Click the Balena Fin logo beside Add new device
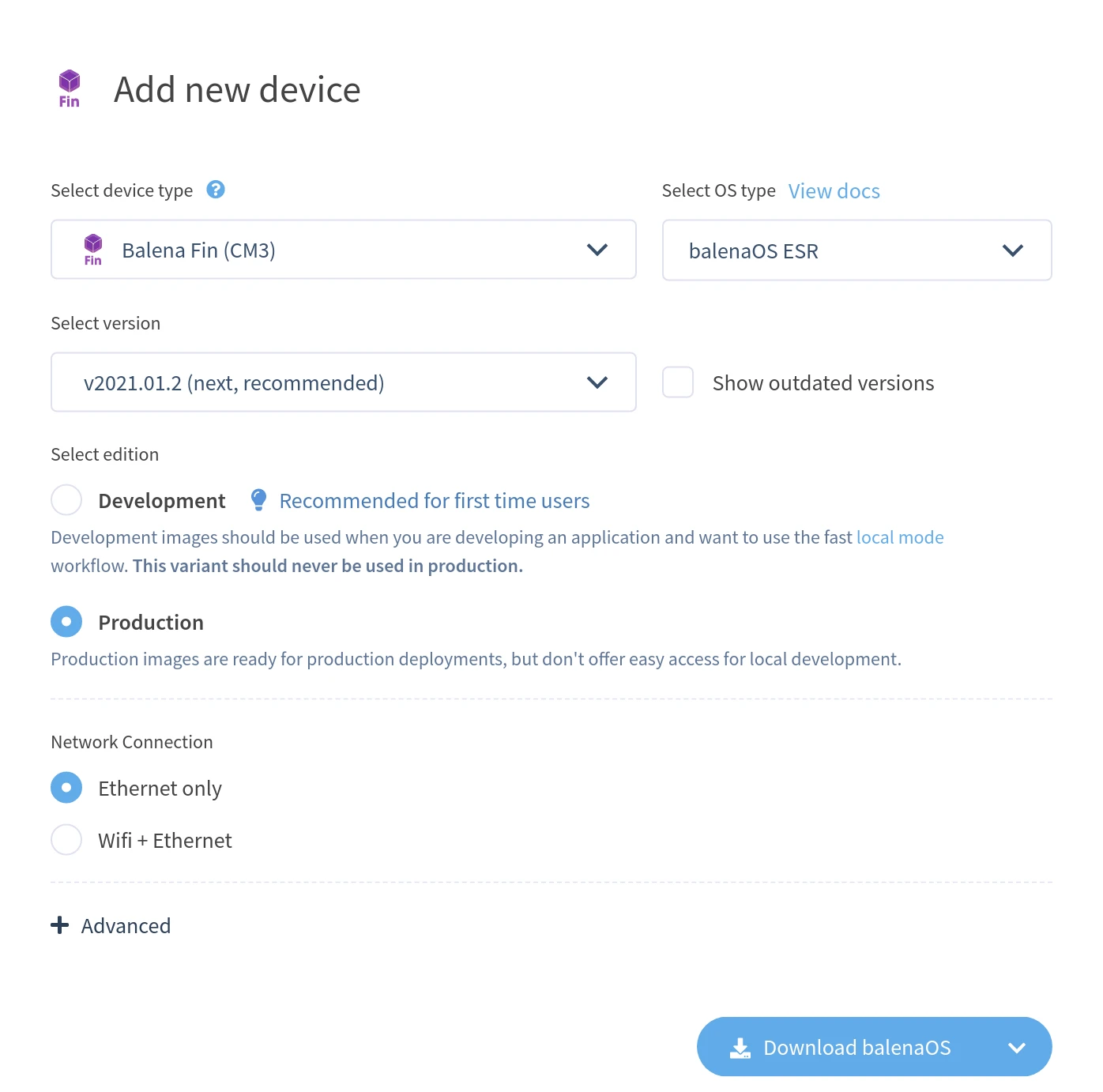1103x1092 pixels. (70, 87)
